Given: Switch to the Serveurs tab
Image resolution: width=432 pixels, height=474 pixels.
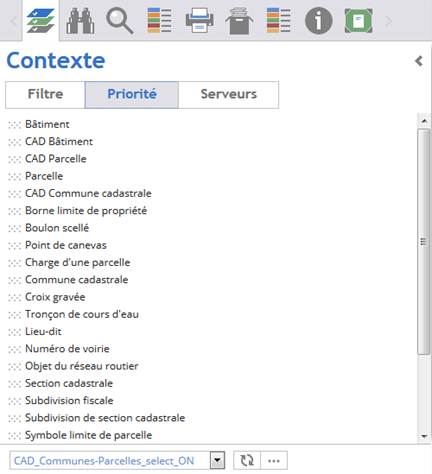Looking at the screenshot, I should click(229, 94).
